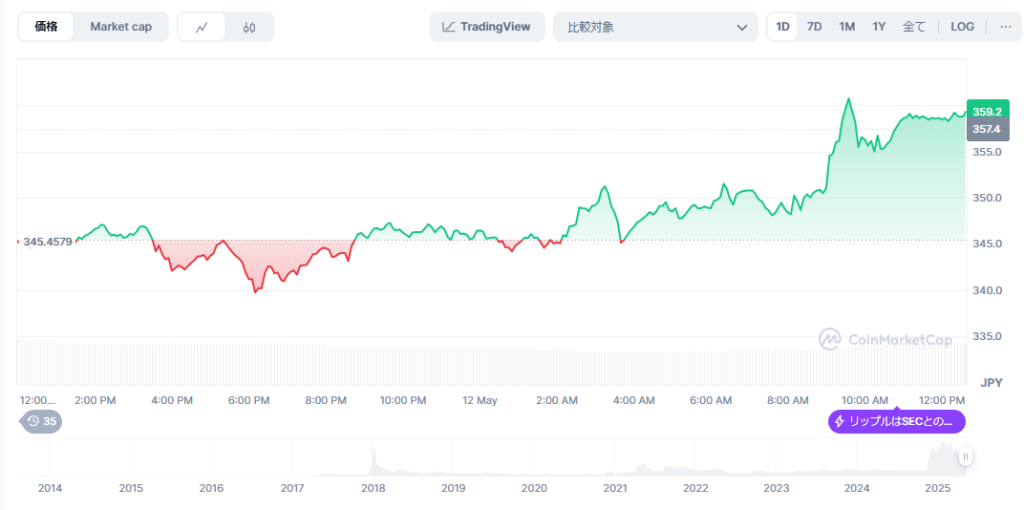Click the pause handle on range slider
Image resolution: width=1024 pixels, height=510 pixels.
coord(965,457)
